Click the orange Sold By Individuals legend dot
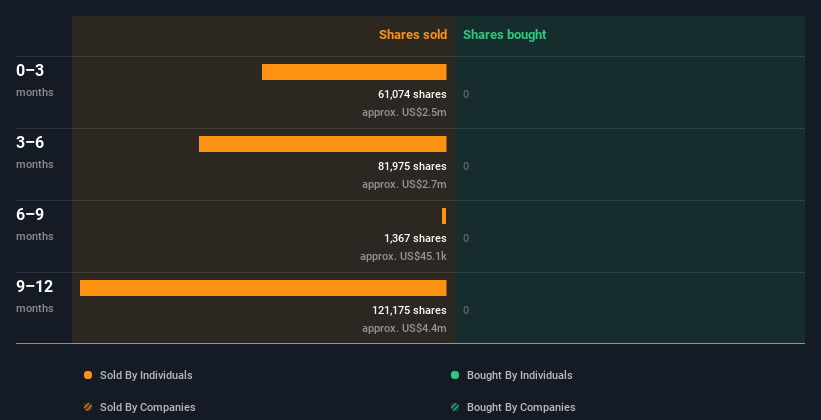This screenshot has height=420, width=821. 88,375
